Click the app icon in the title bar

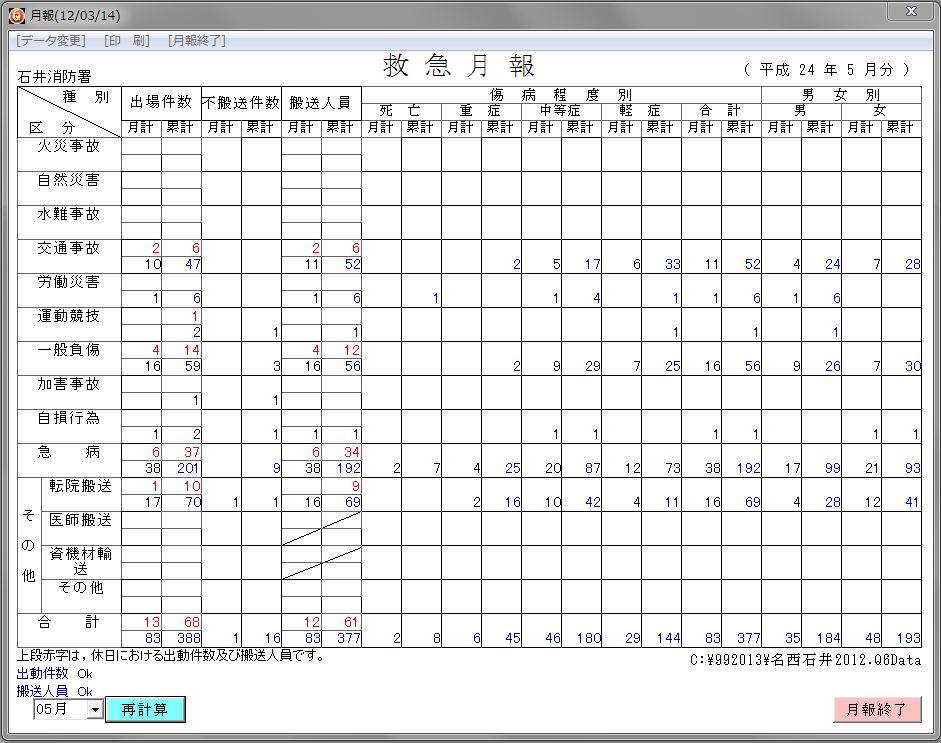[x=16, y=12]
